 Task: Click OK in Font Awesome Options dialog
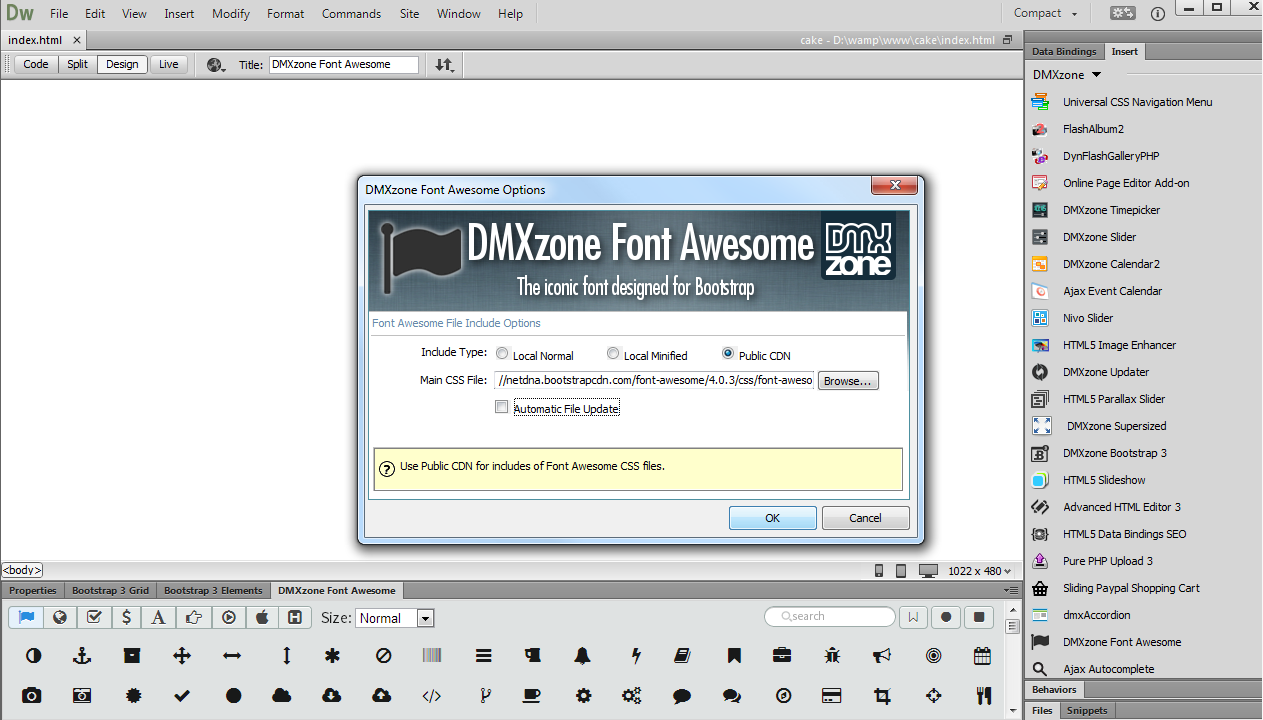(772, 518)
